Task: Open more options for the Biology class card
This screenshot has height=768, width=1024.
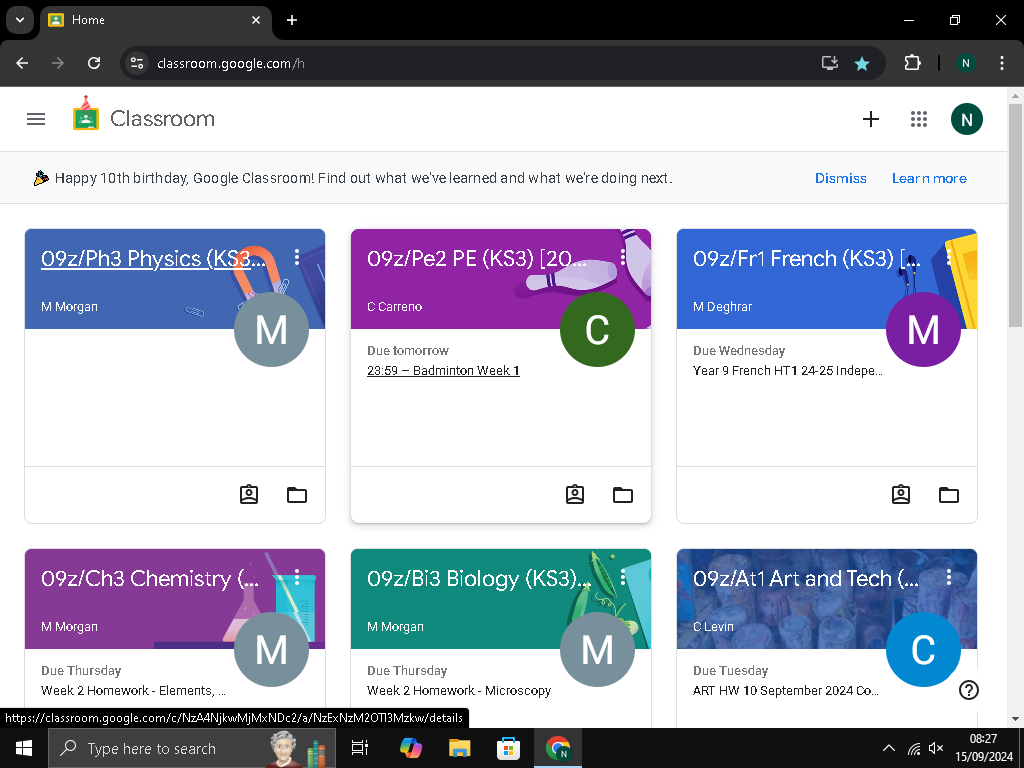Action: pos(623,577)
